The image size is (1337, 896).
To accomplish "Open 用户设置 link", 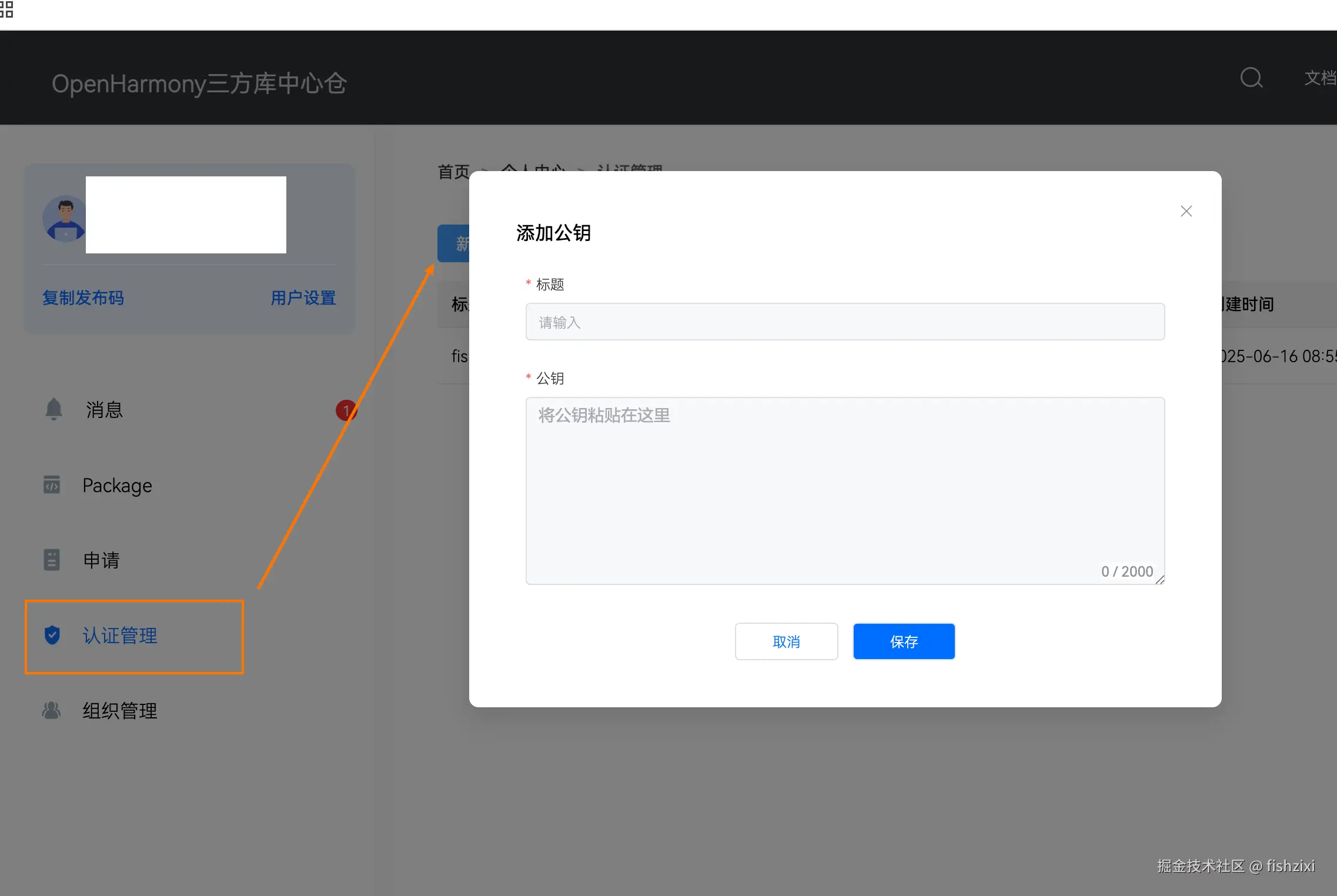I will coord(303,298).
